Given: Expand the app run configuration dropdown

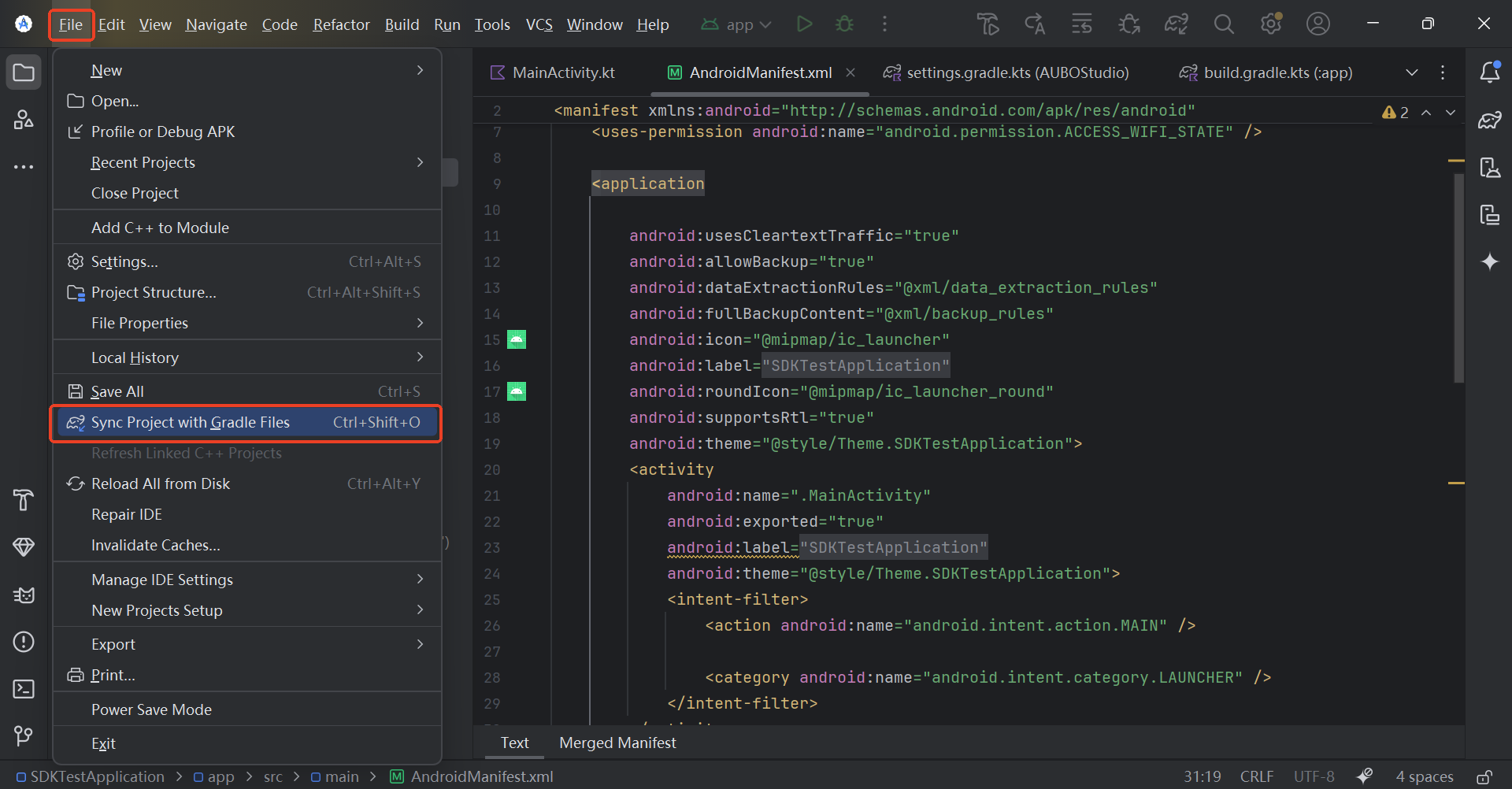Looking at the screenshot, I should pyautogui.click(x=765, y=24).
